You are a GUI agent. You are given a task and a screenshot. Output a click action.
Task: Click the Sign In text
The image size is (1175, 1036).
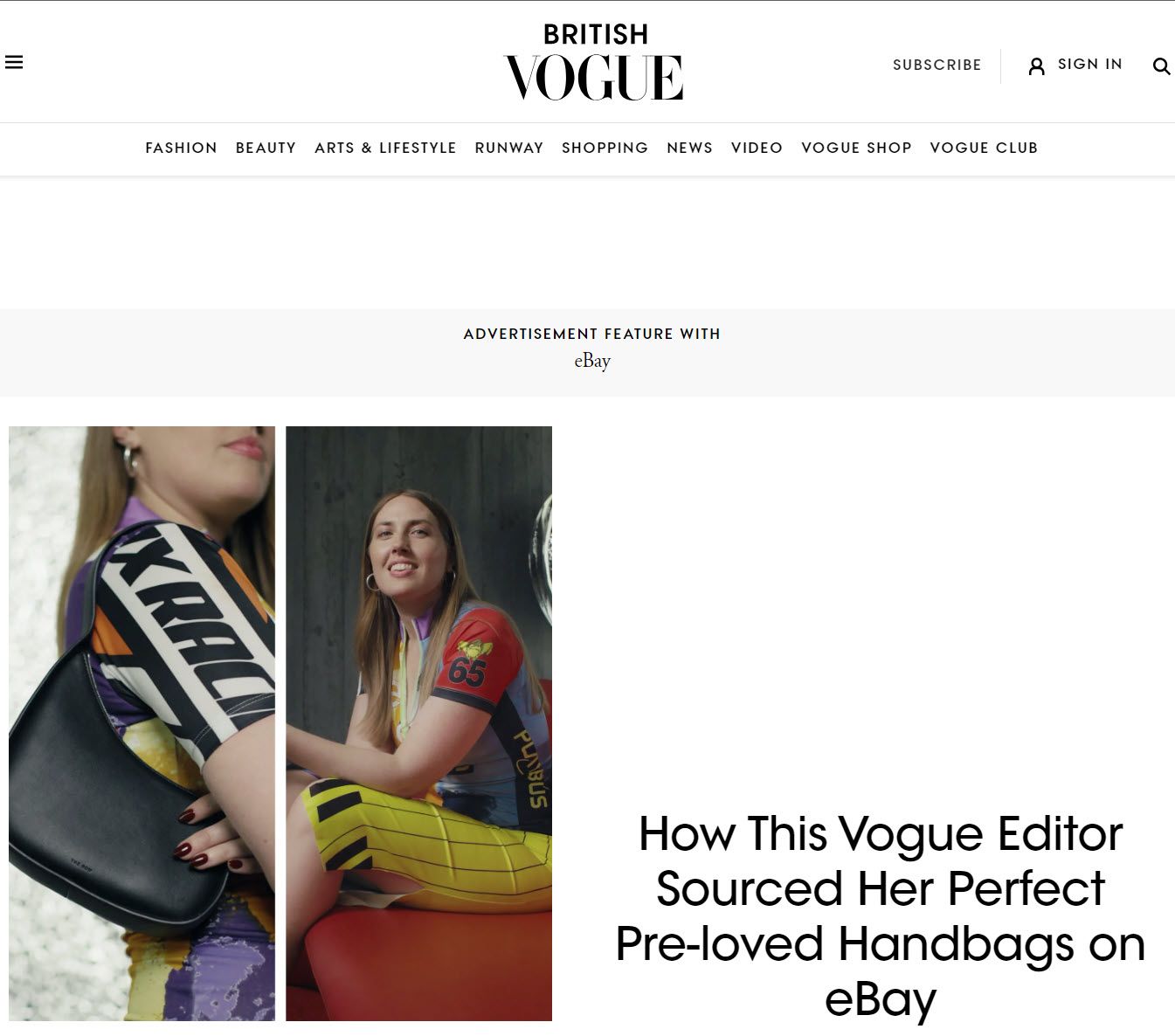tap(1089, 64)
